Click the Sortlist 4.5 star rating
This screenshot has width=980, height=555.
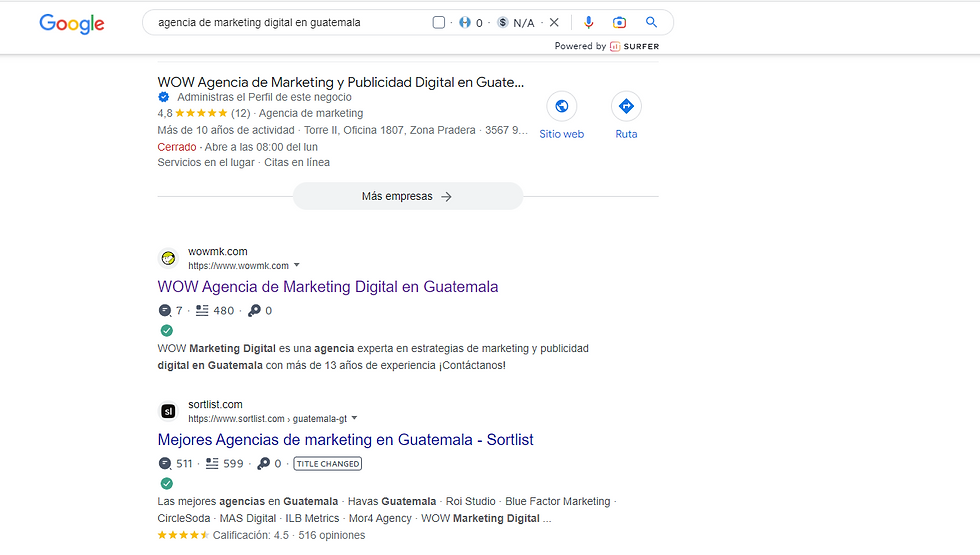click(183, 535)
